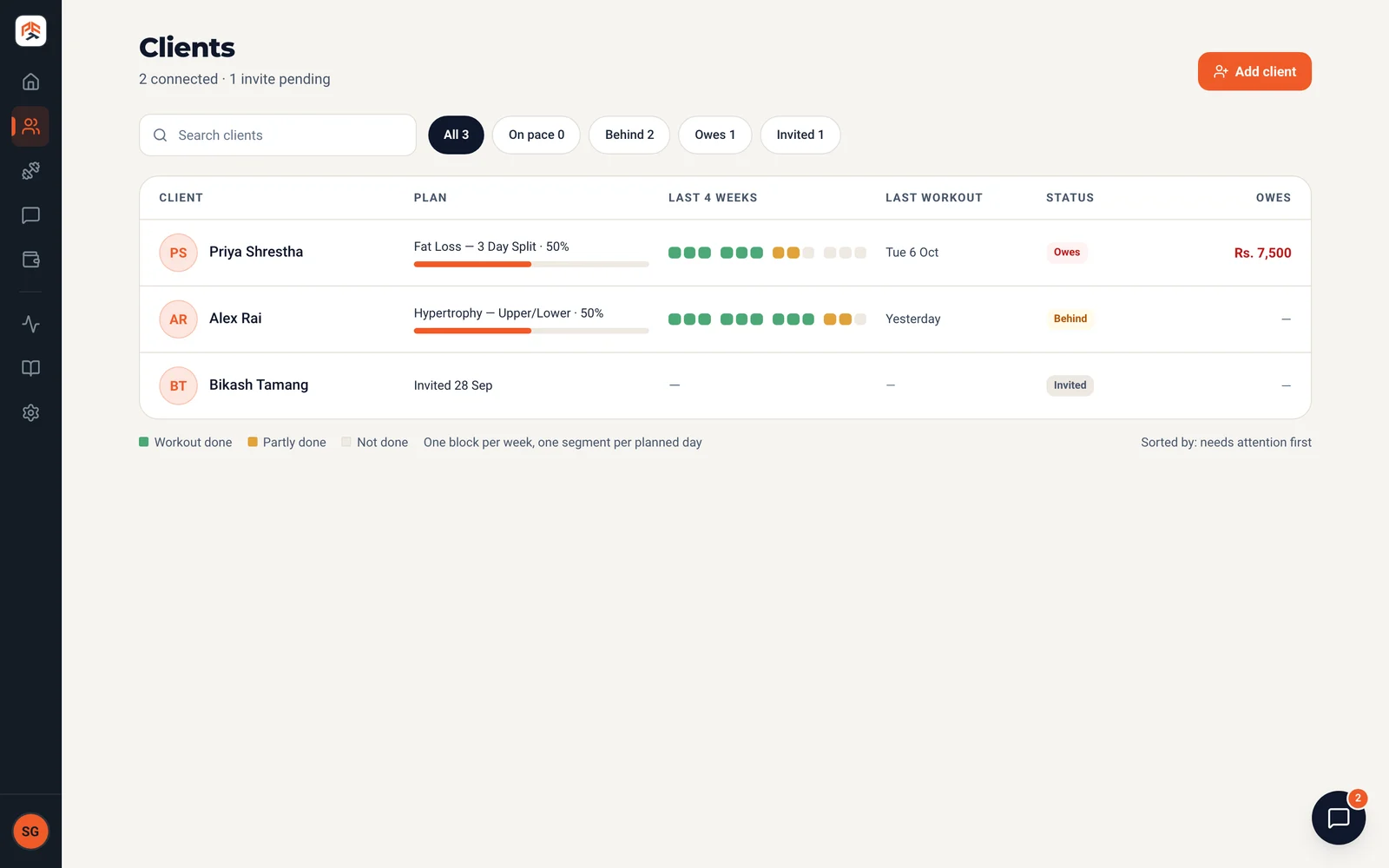Click the Behind status badge for Alex

click(1070, 319)
